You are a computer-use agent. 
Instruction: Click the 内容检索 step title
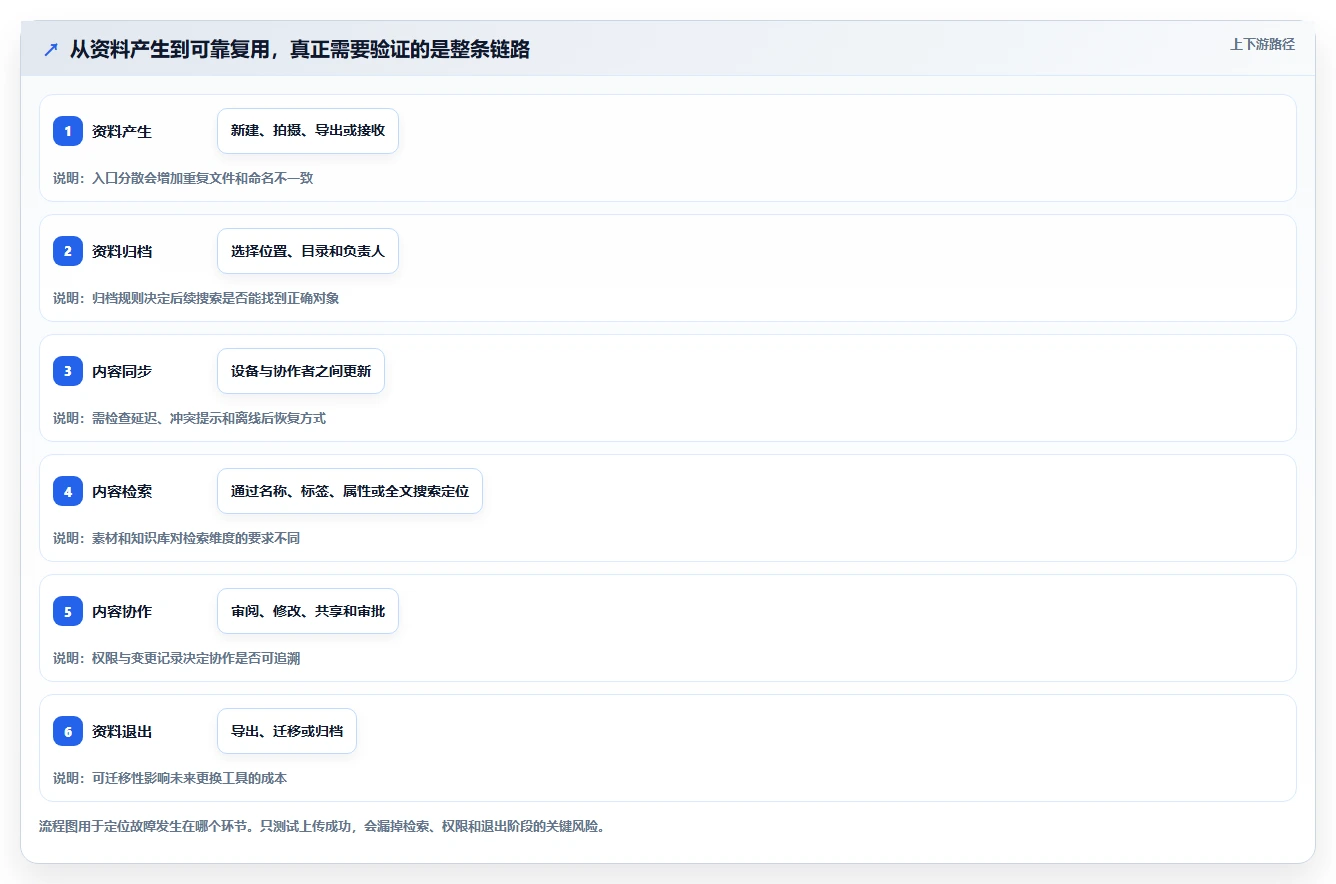[122, 491]
